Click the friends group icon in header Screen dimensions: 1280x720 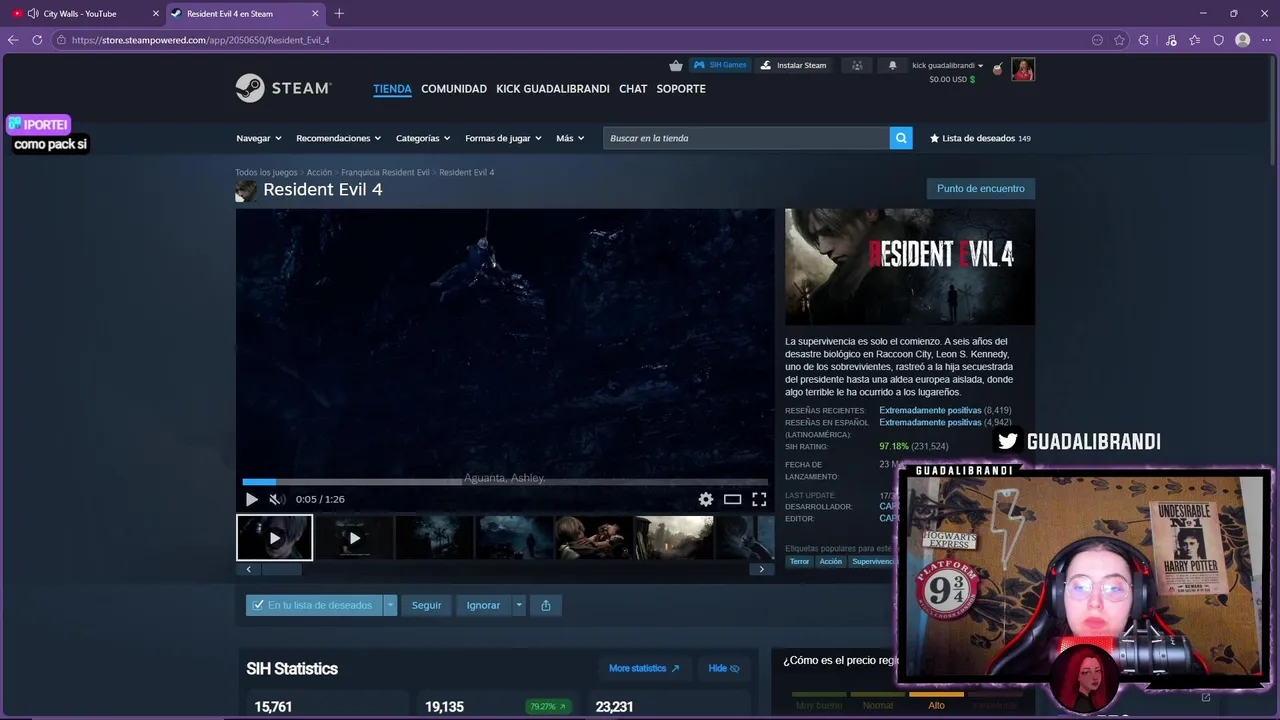(857, 65)
